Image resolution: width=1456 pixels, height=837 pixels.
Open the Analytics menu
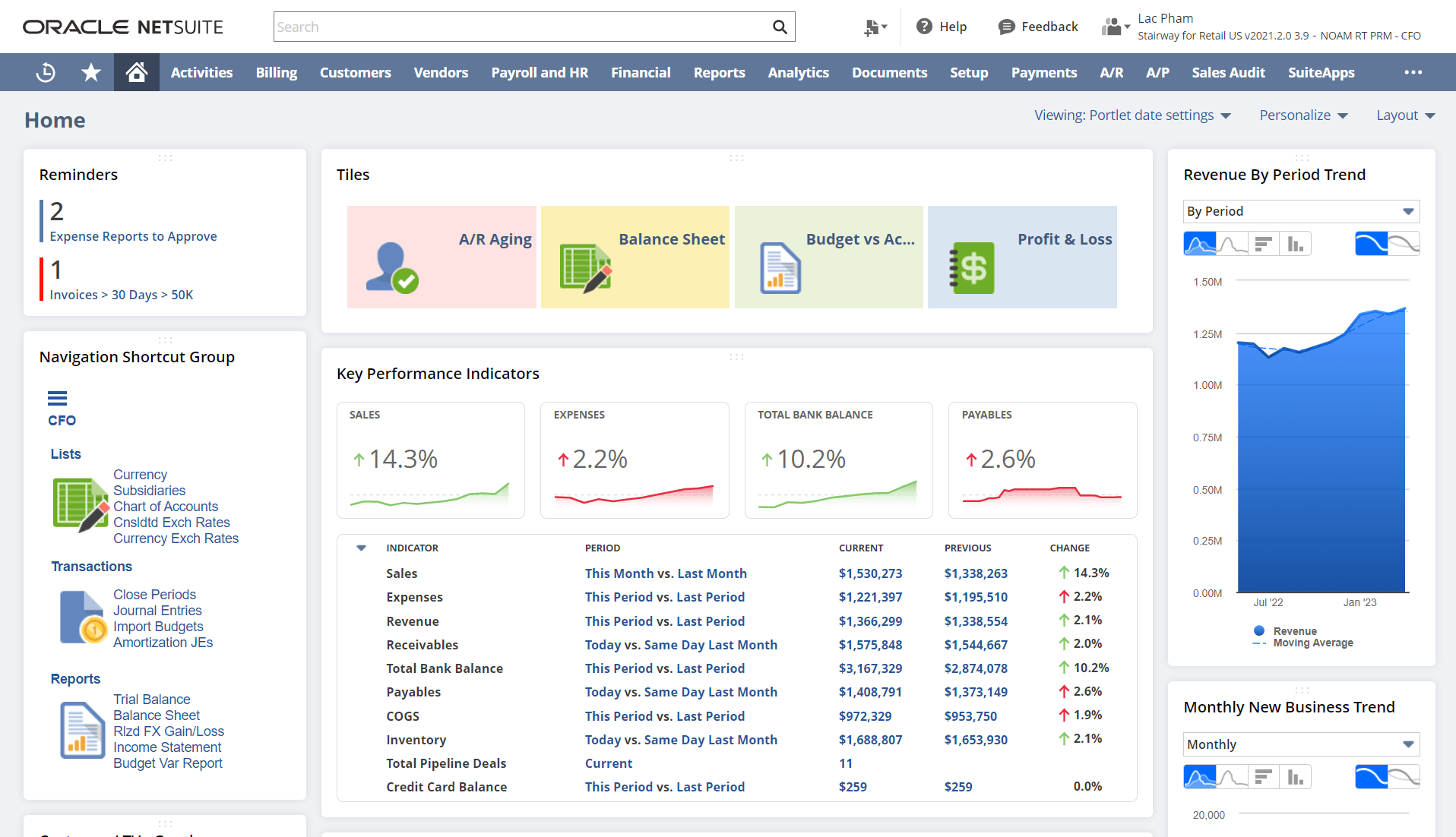click(x=798, y=72)
